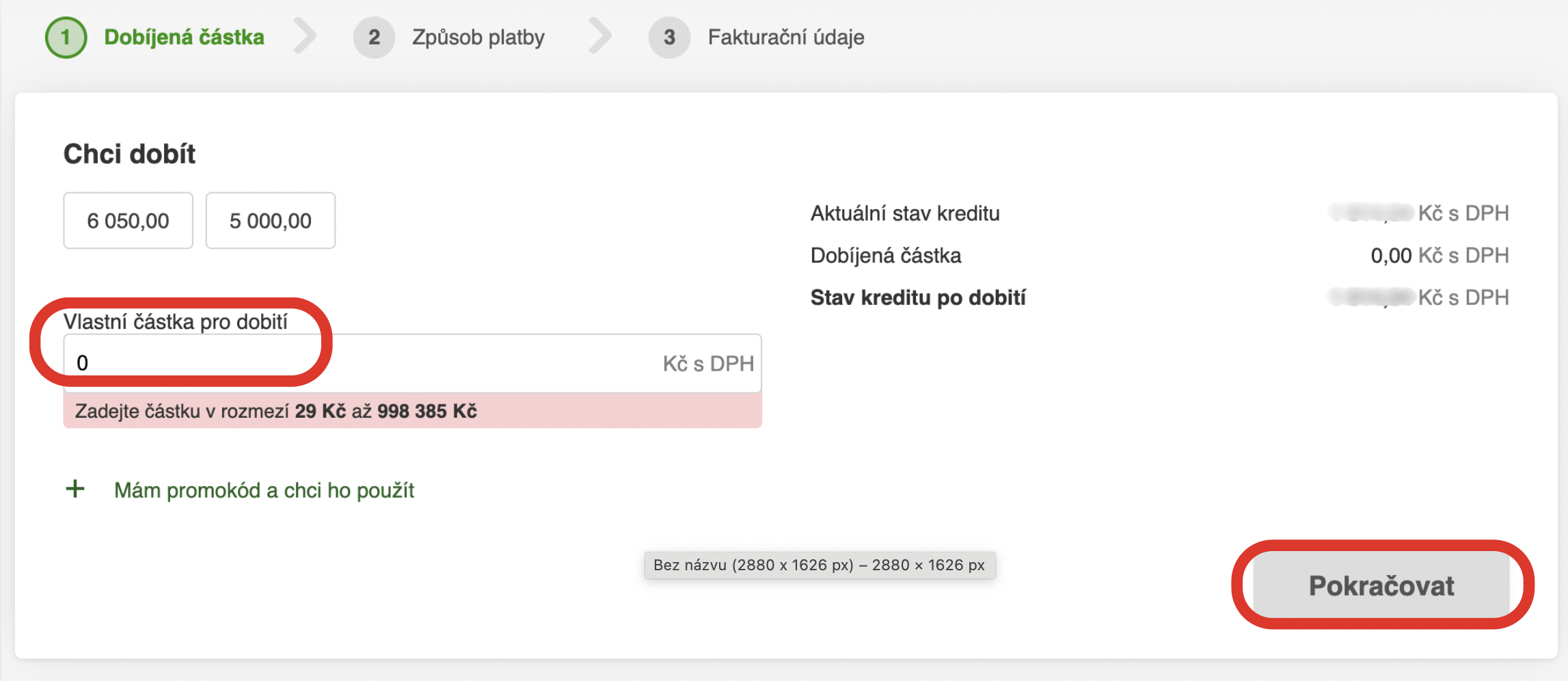Click the green plus icon beside promokód
Image resolution: width=1568 pixels, height=681 pixels.
point(75,489)
